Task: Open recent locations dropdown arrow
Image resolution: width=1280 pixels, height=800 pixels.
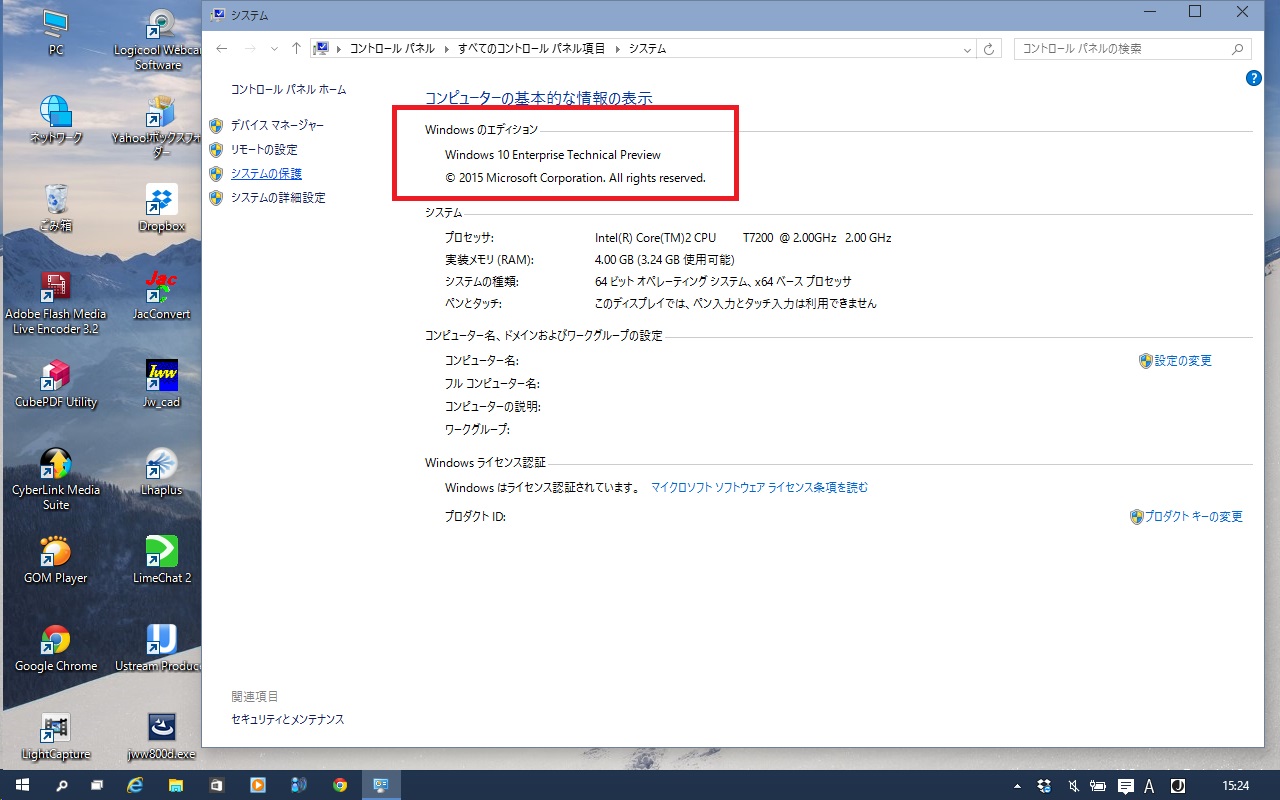Action: coord(274,49)
